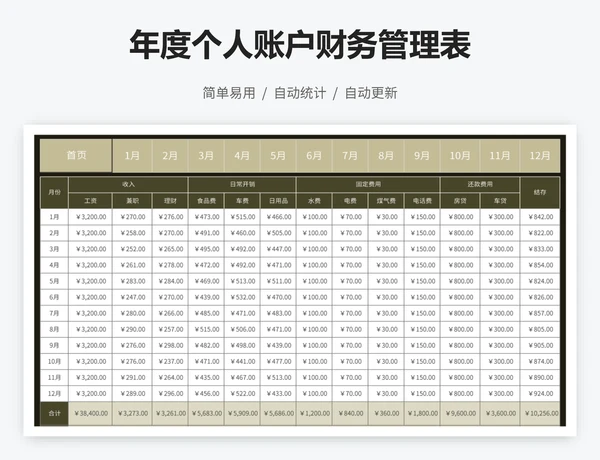Select the 水费 column header
Screen dimensions: 600x460
click(314, 201)
